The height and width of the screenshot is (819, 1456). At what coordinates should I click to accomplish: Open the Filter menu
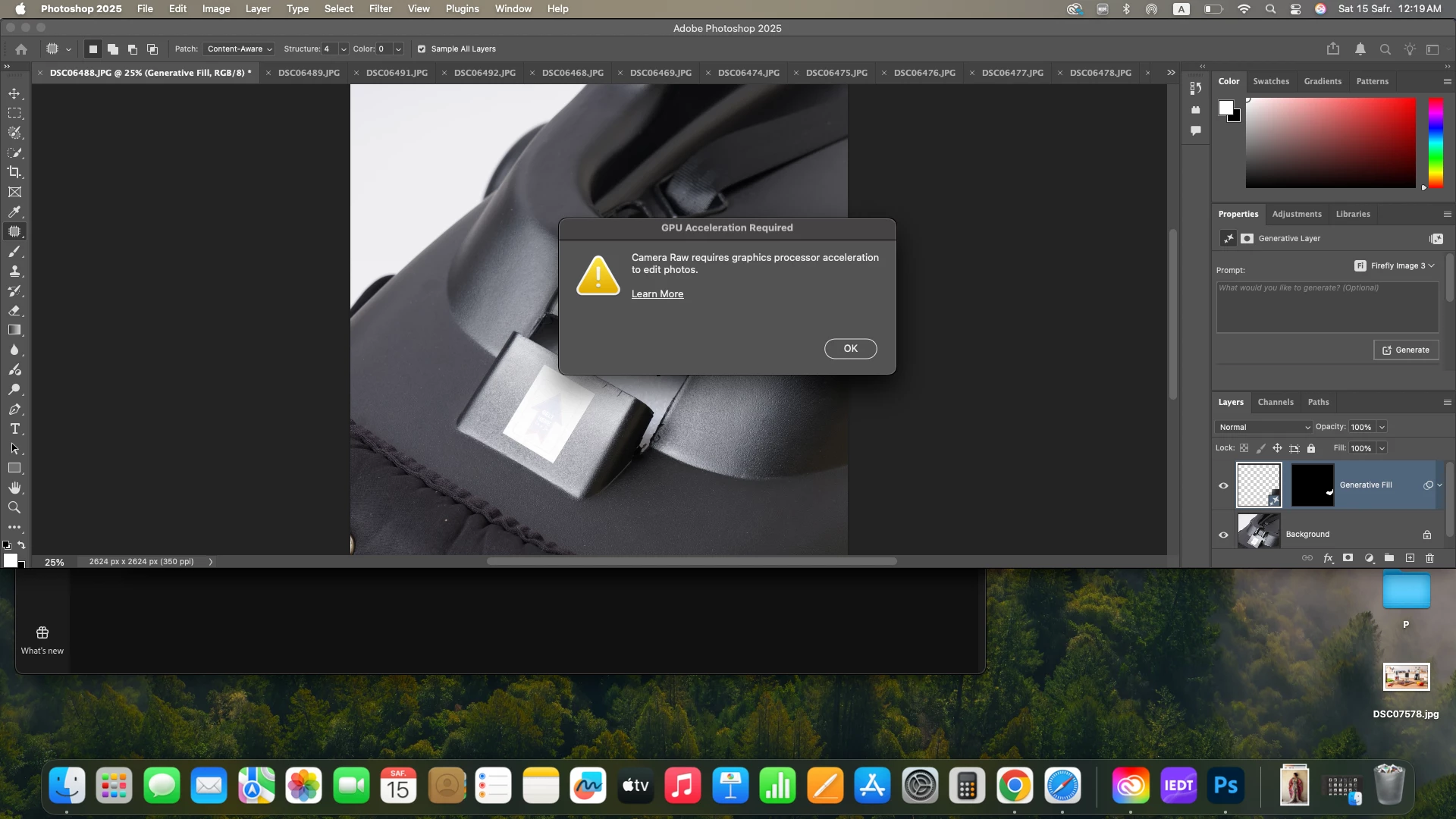[380, 9]
